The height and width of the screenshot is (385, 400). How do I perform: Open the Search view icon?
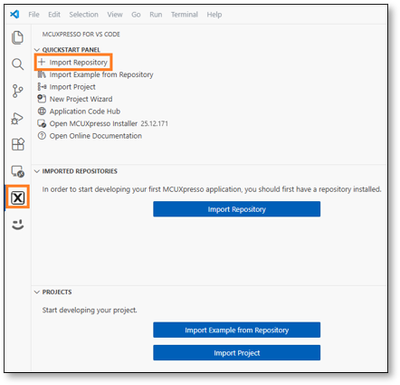(18, 64)
